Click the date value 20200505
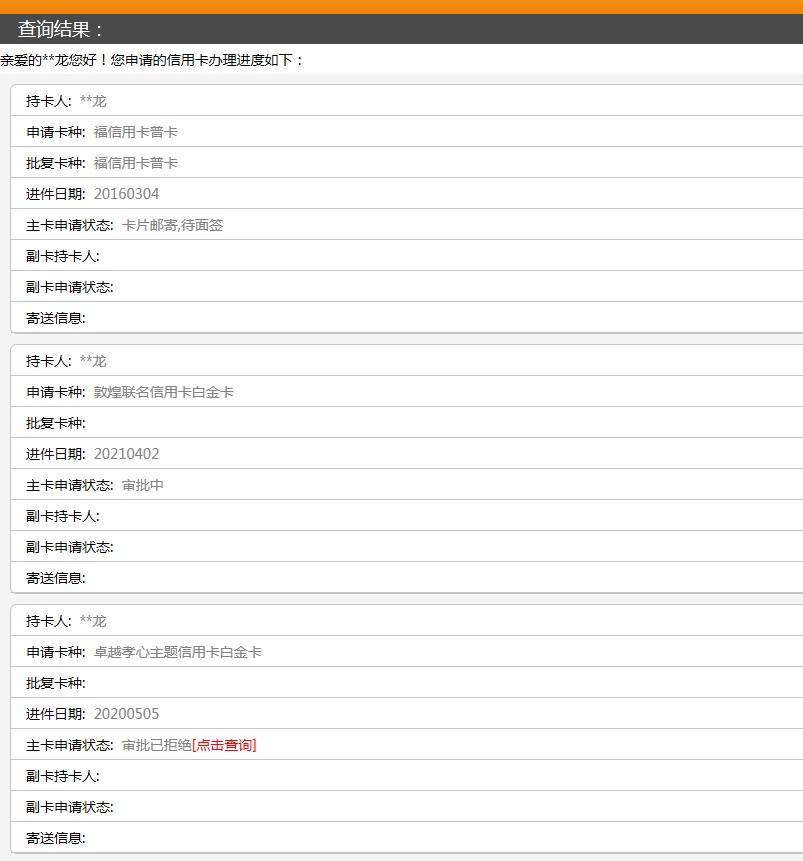 [x=126, y=714]
